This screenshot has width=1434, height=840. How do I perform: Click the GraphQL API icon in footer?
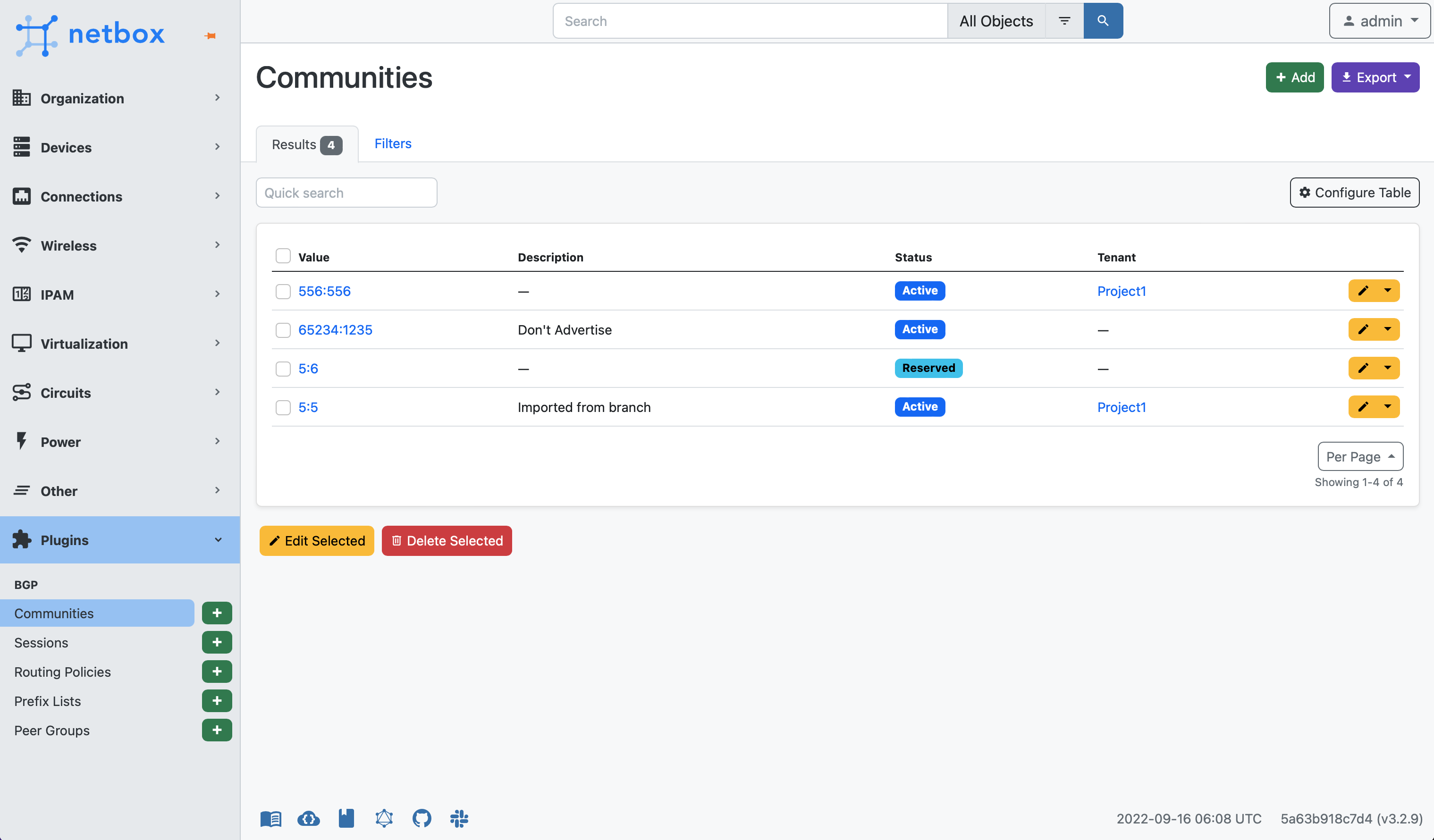pyautogui.click(x=384, y=818)
